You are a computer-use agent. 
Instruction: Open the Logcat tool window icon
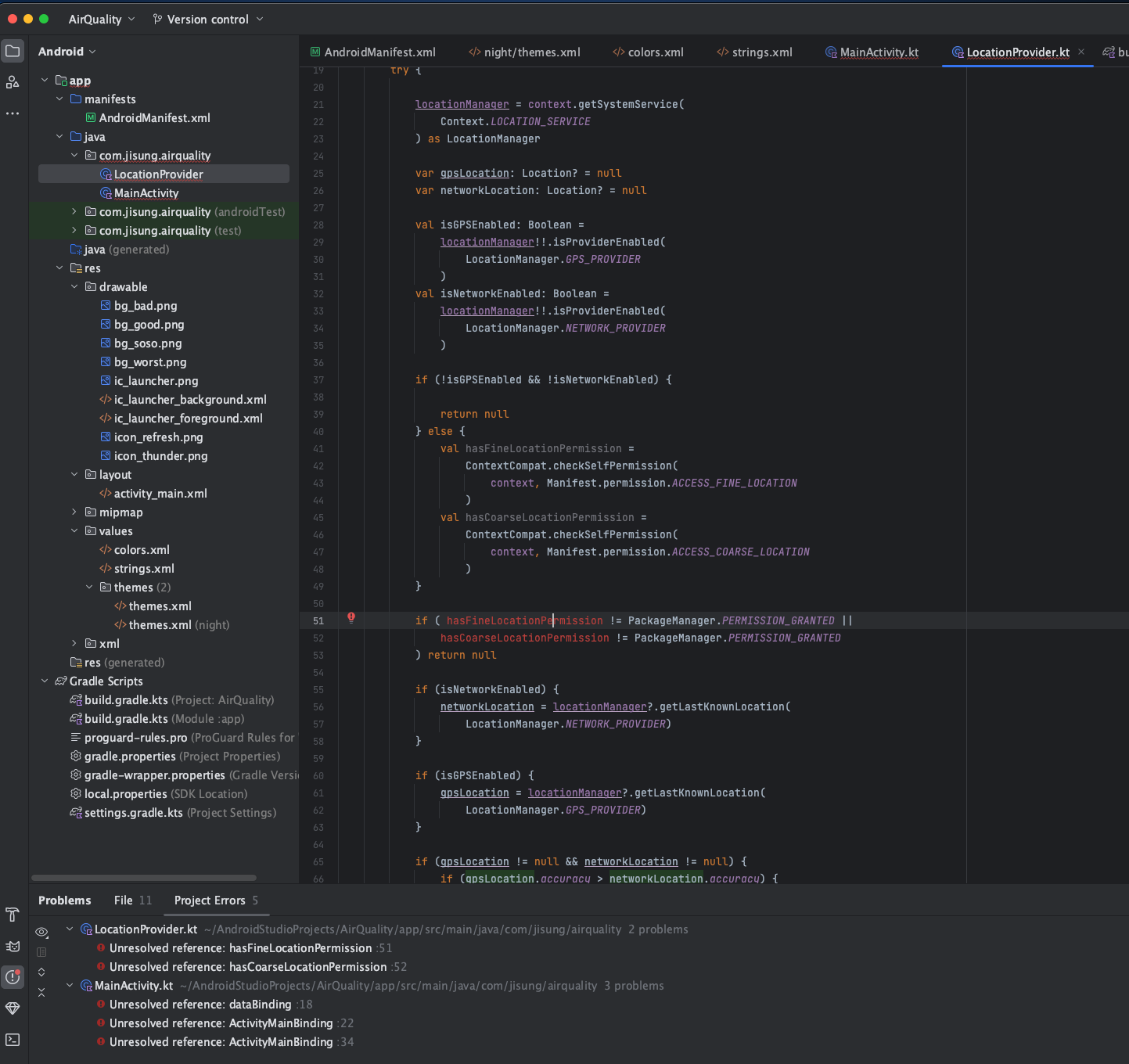click(x=13, y=946)
